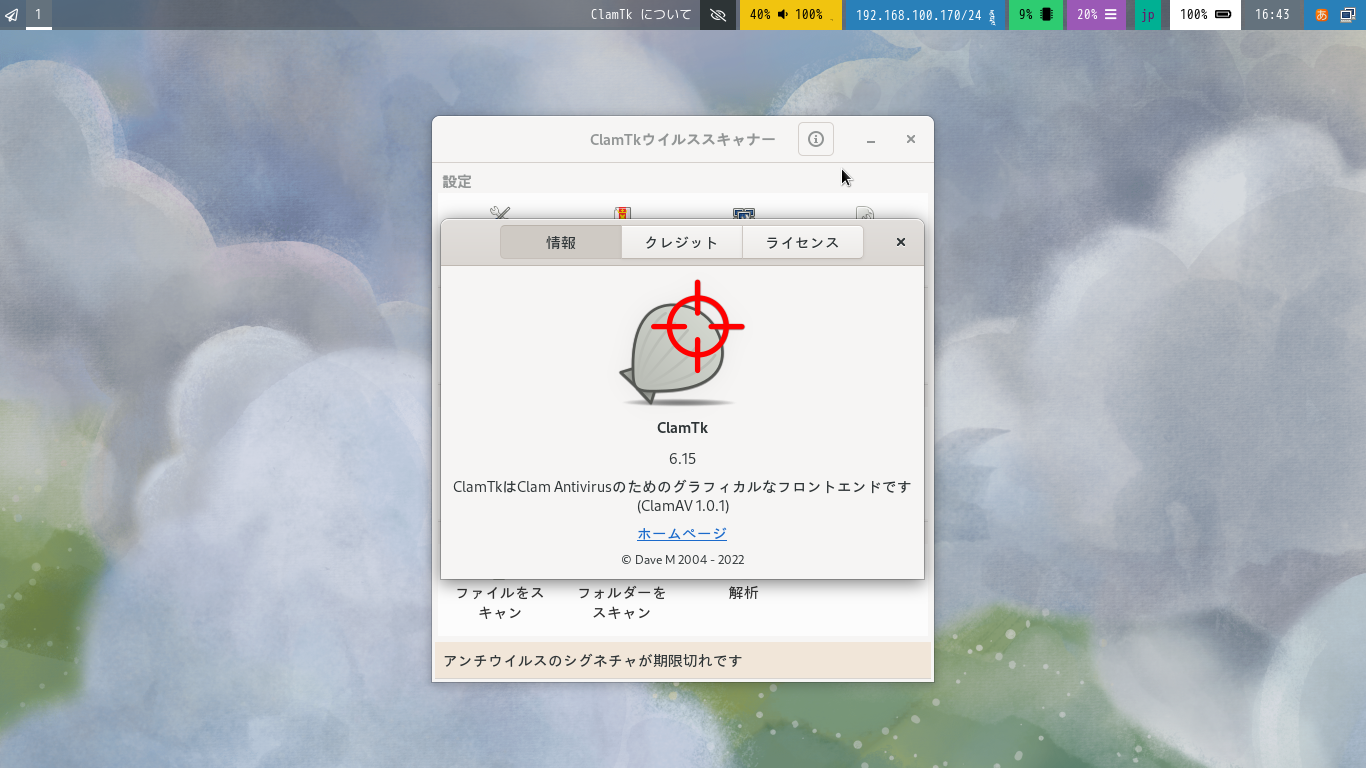Click the orange あ input method icon

point(1321,15)
